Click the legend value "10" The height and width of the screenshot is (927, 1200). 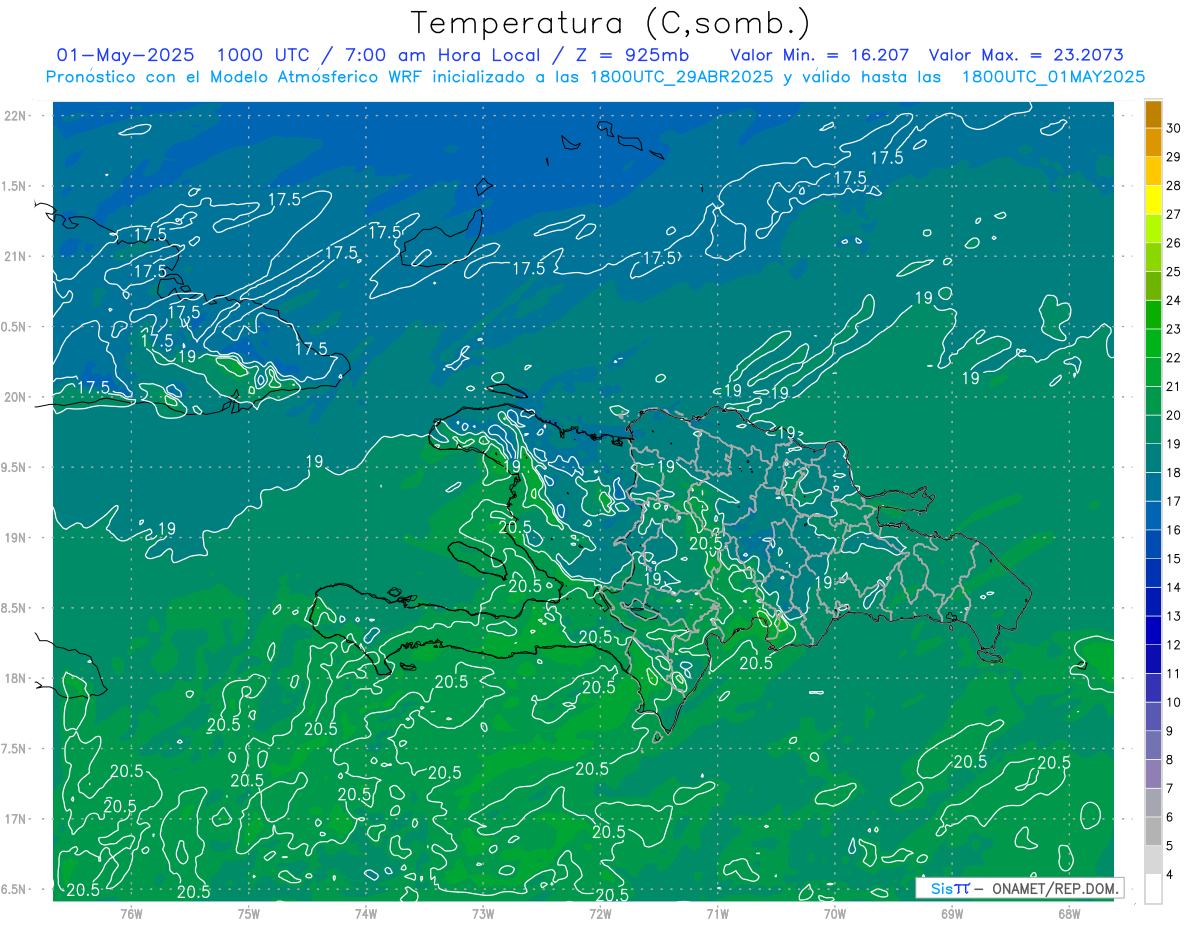(x=1174, y=703)
